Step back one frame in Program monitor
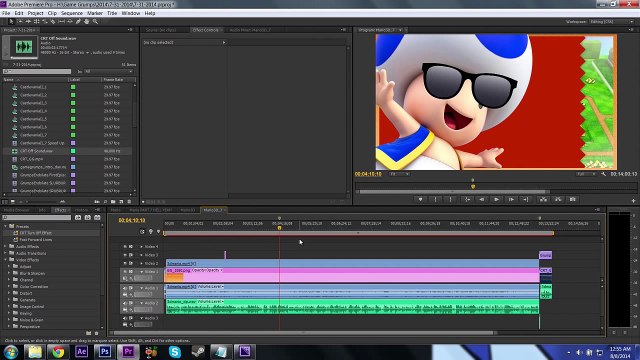This screenshot has width=640, height=360. click(x=482, y=200)
